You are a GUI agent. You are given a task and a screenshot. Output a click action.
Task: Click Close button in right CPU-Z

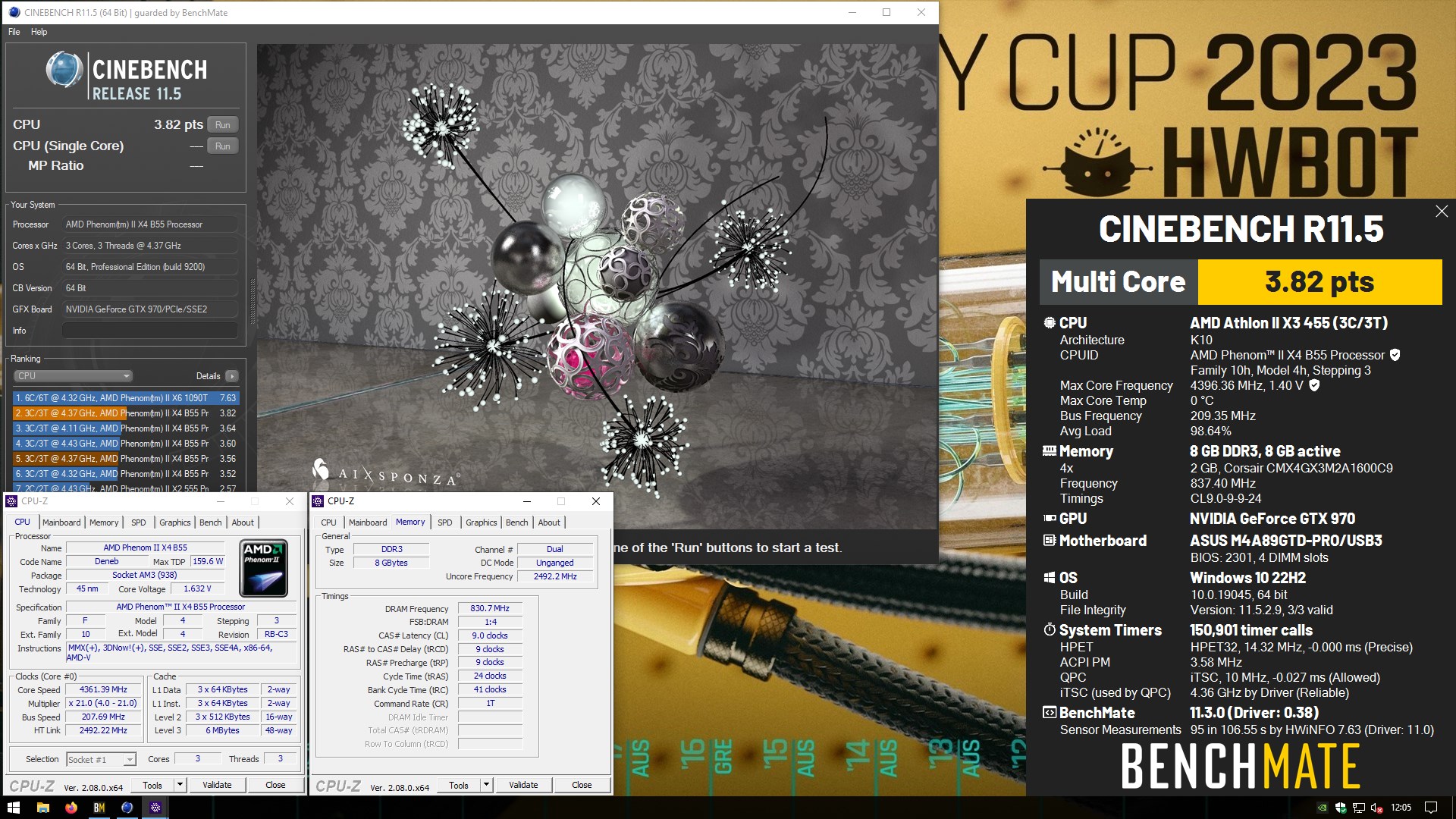[582, 786]
